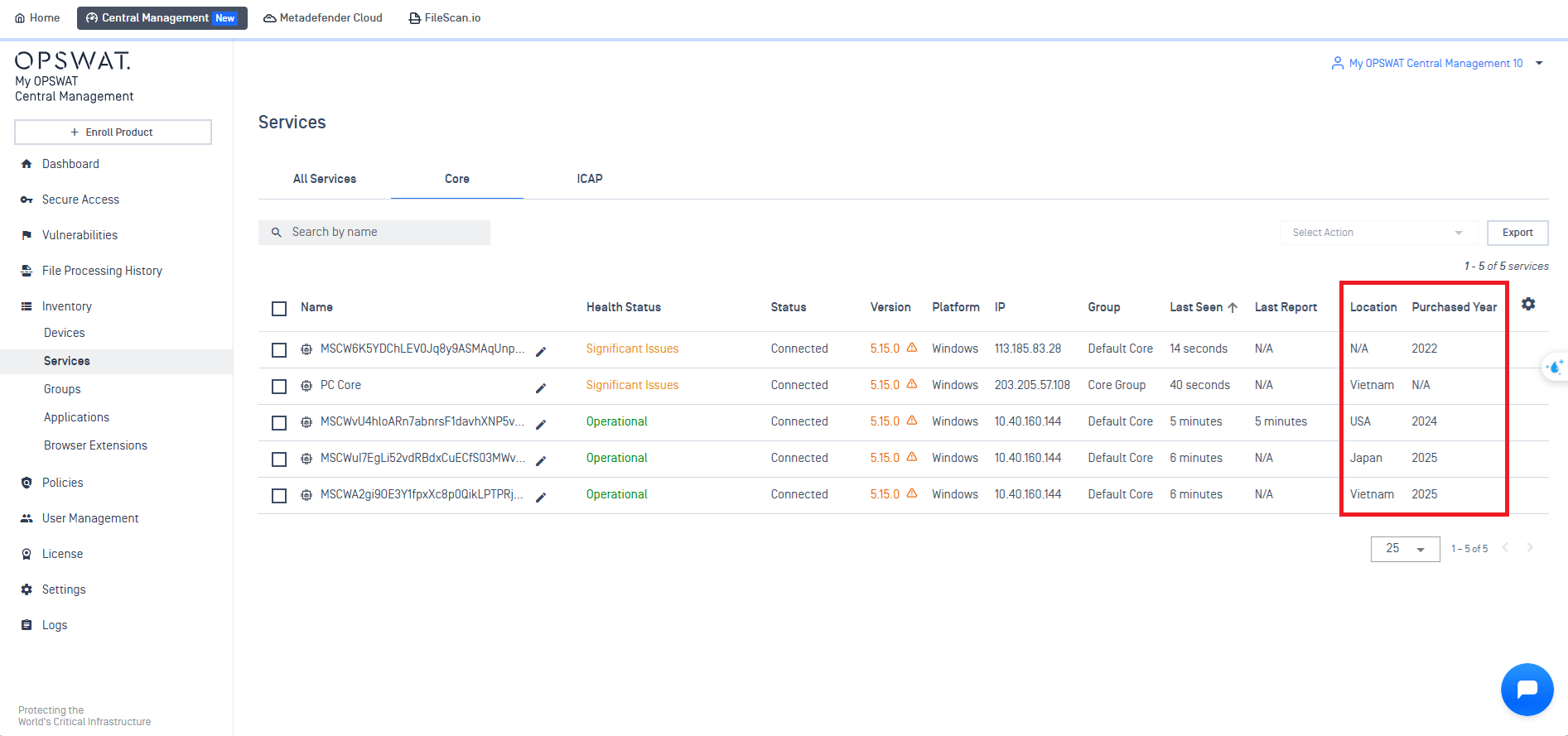Open Browser Extensions sidebar item
Image resolution: width=1568 pixels, height=736 pixels.
point(95,445)
